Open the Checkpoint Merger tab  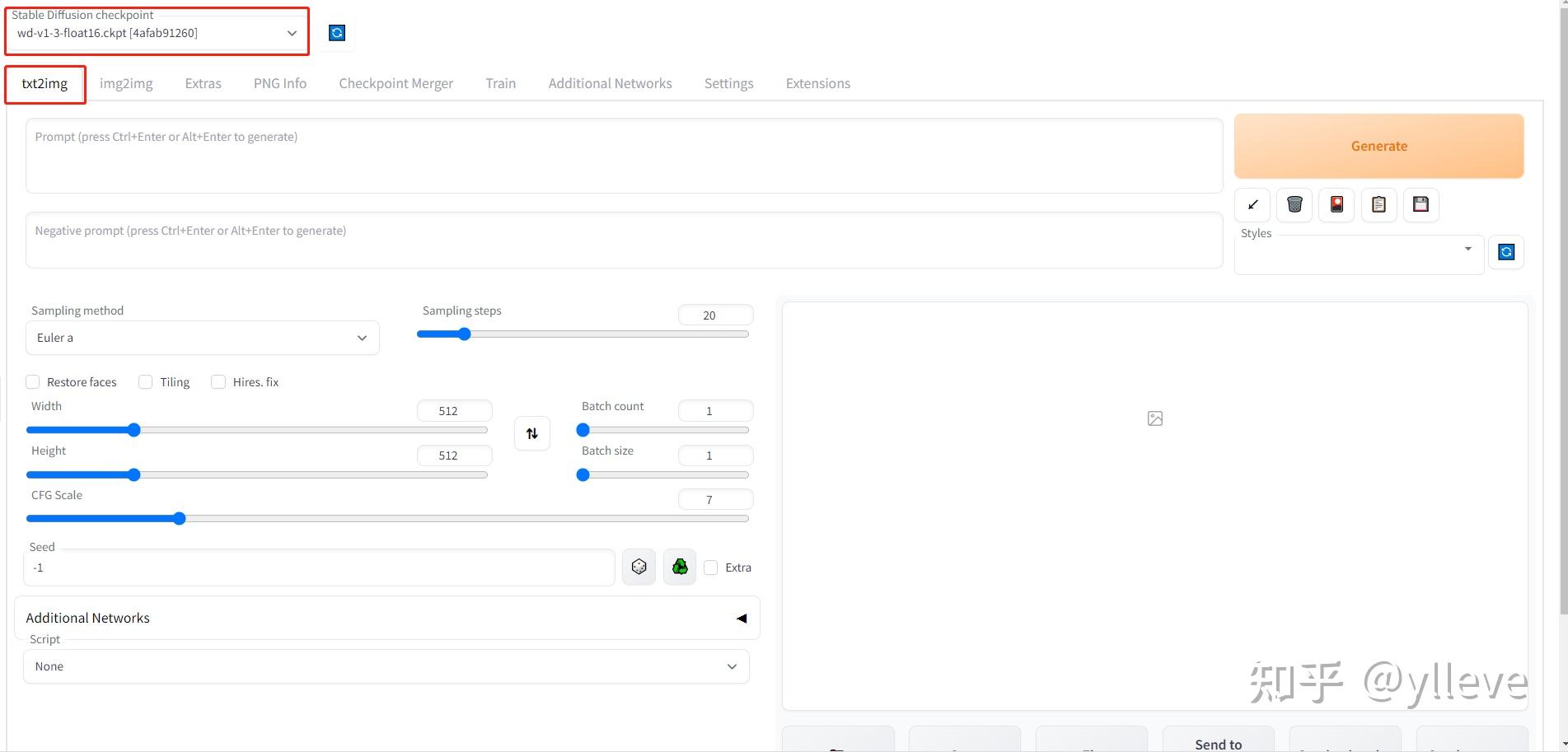[396, 83]
